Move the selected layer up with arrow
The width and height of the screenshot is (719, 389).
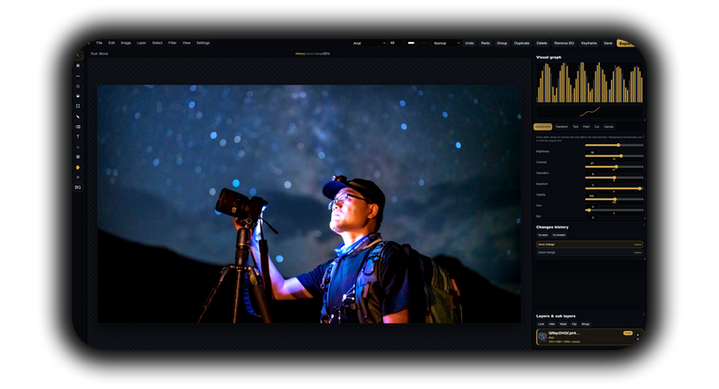[637, 335]
